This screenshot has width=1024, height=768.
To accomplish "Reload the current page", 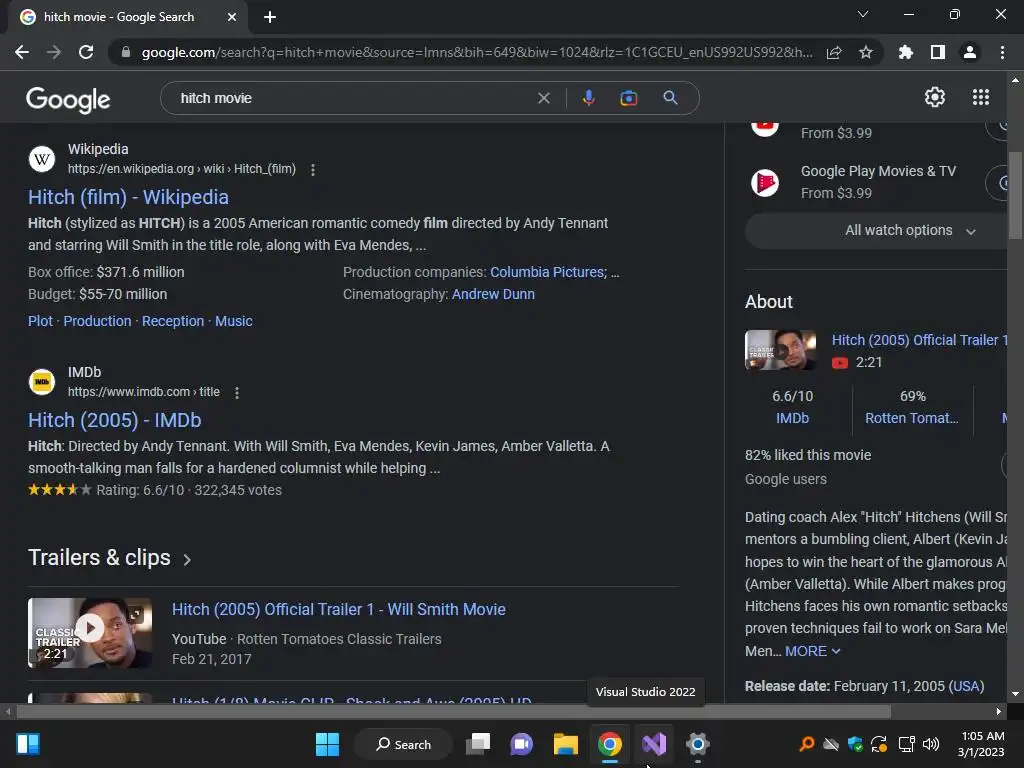I will [x=86, y=52].
